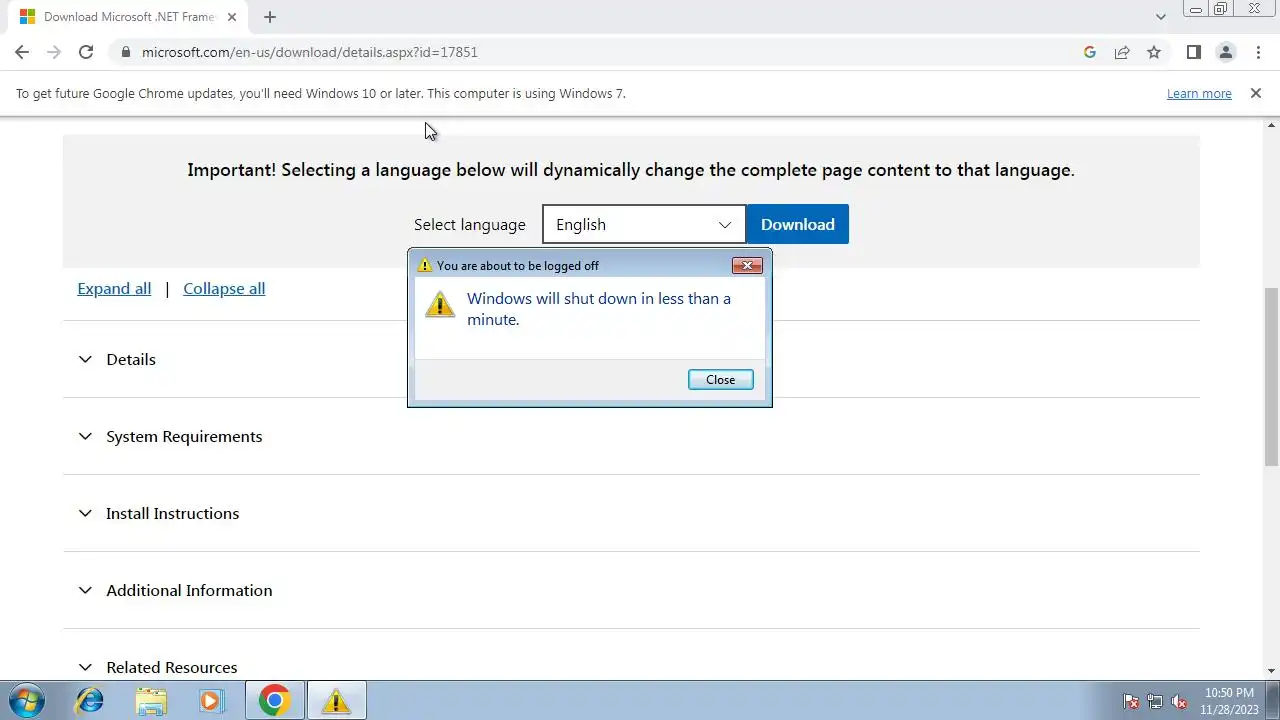This screenshot has width=1280, height=720.
Task: Click the Collapse all link
Action: click(x=224, y=288)
